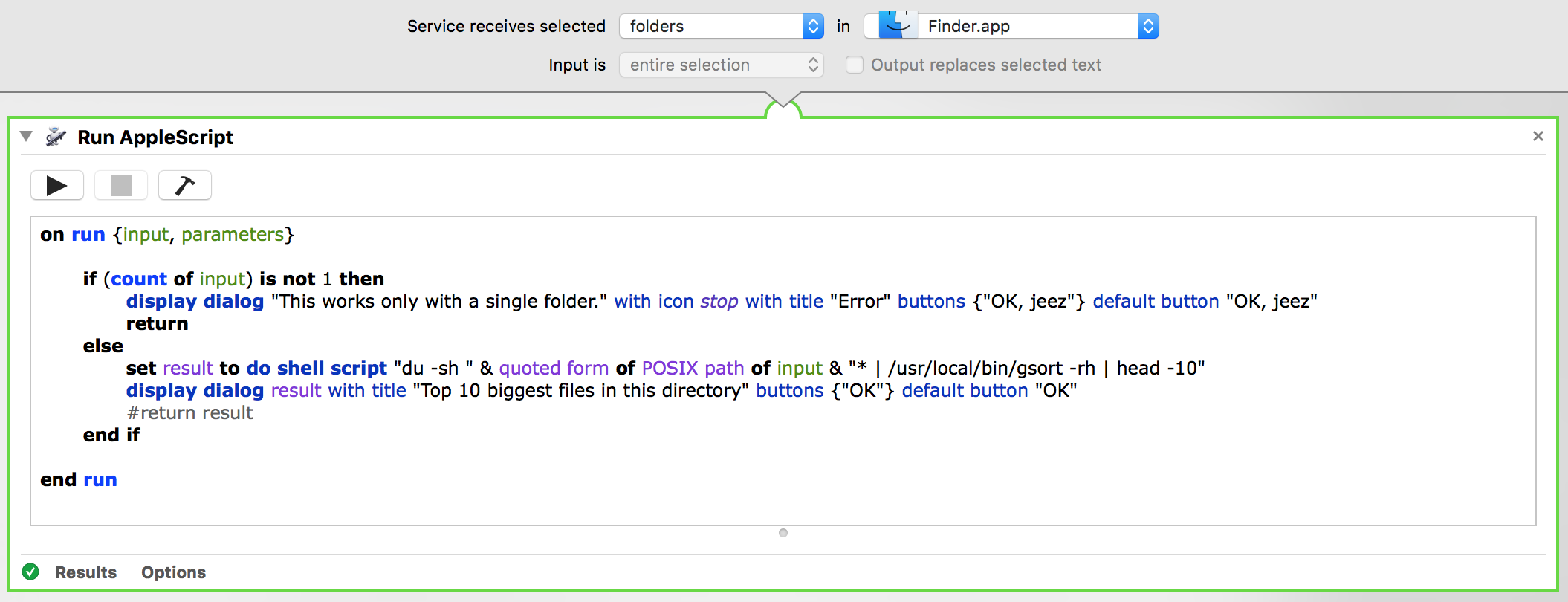Toggle 'Output replaces selected text' checkbox
This screenshot has width=1568, height=602.
pyautogui.click(x=855, y=65)
